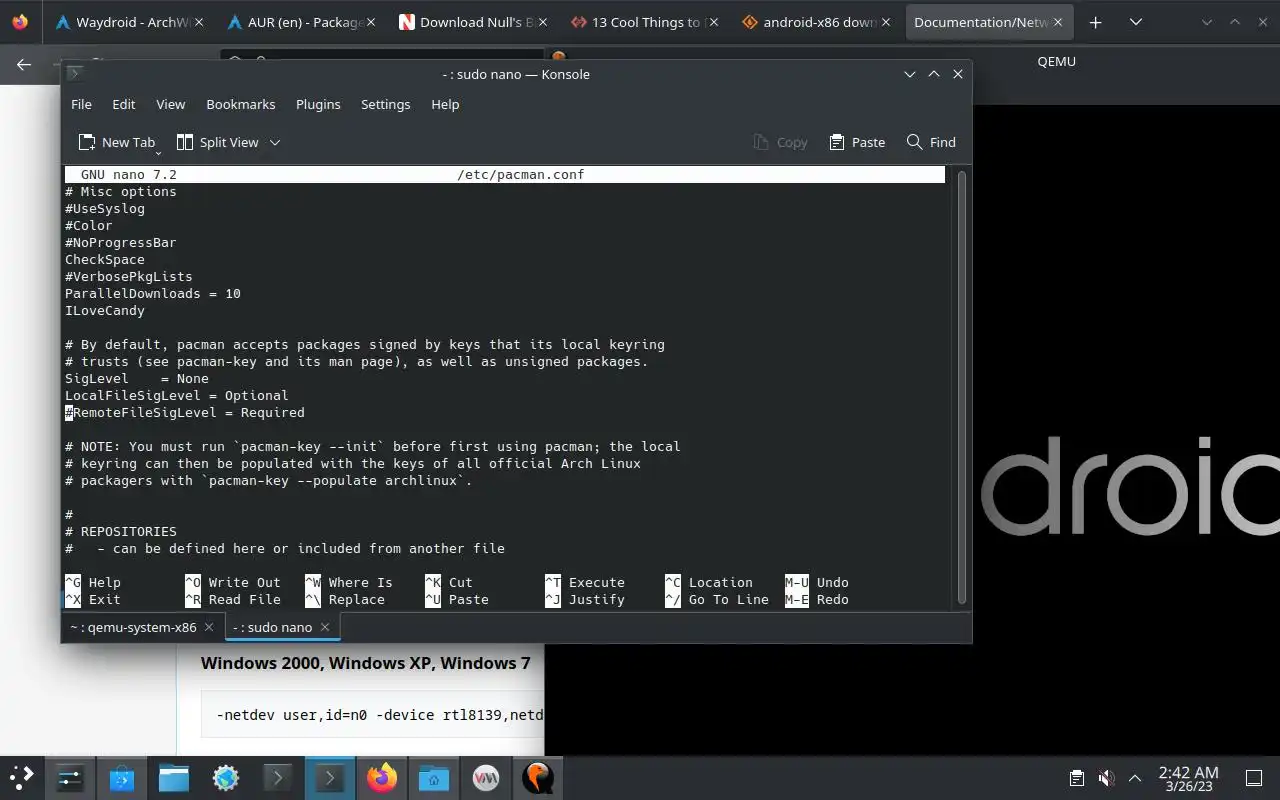1280x800 pixels.
Task: Switch to Firefox in the taskbar
Action: point(382,778)
